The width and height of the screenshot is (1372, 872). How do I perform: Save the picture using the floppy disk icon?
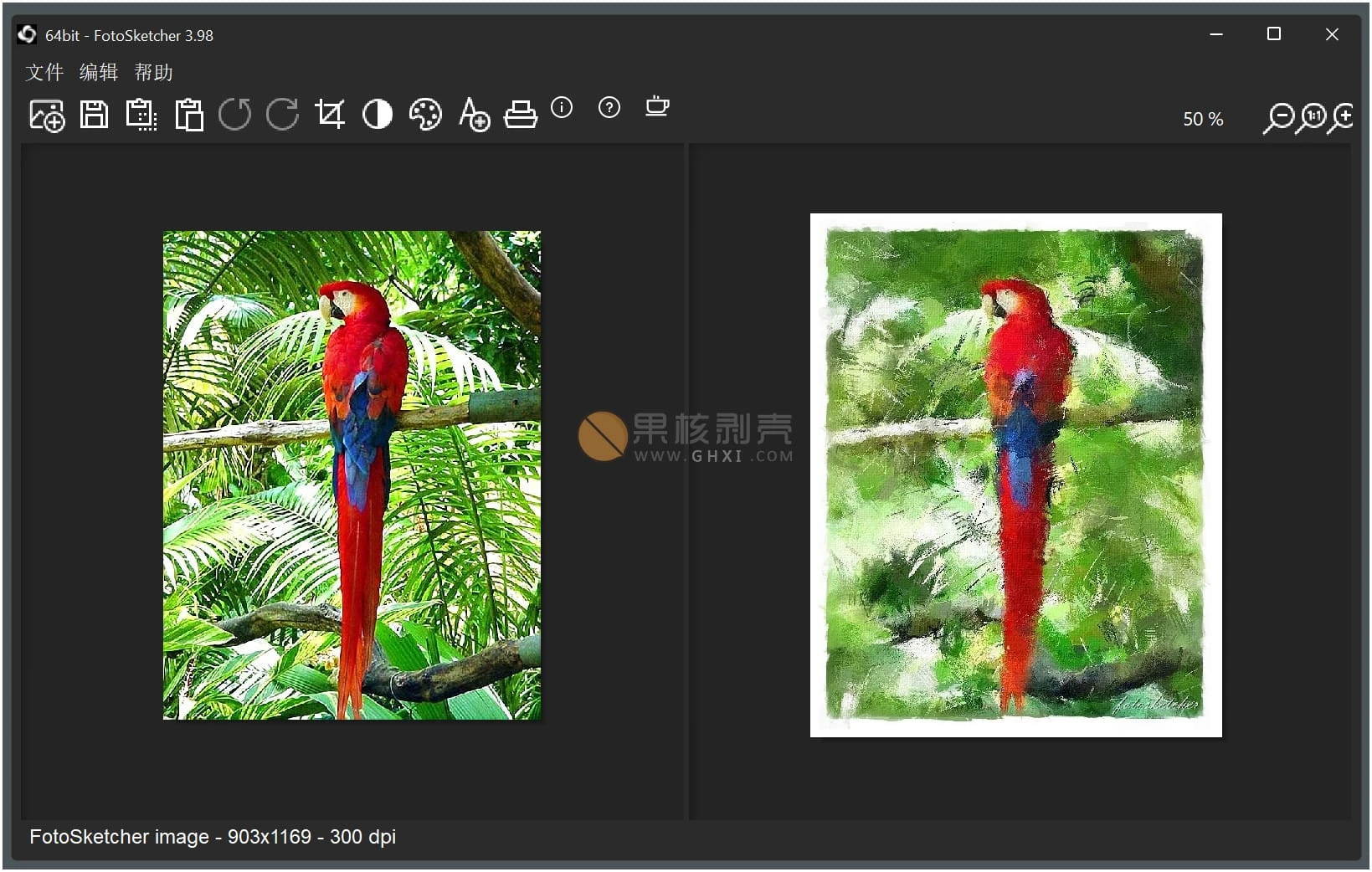[94, 114]
